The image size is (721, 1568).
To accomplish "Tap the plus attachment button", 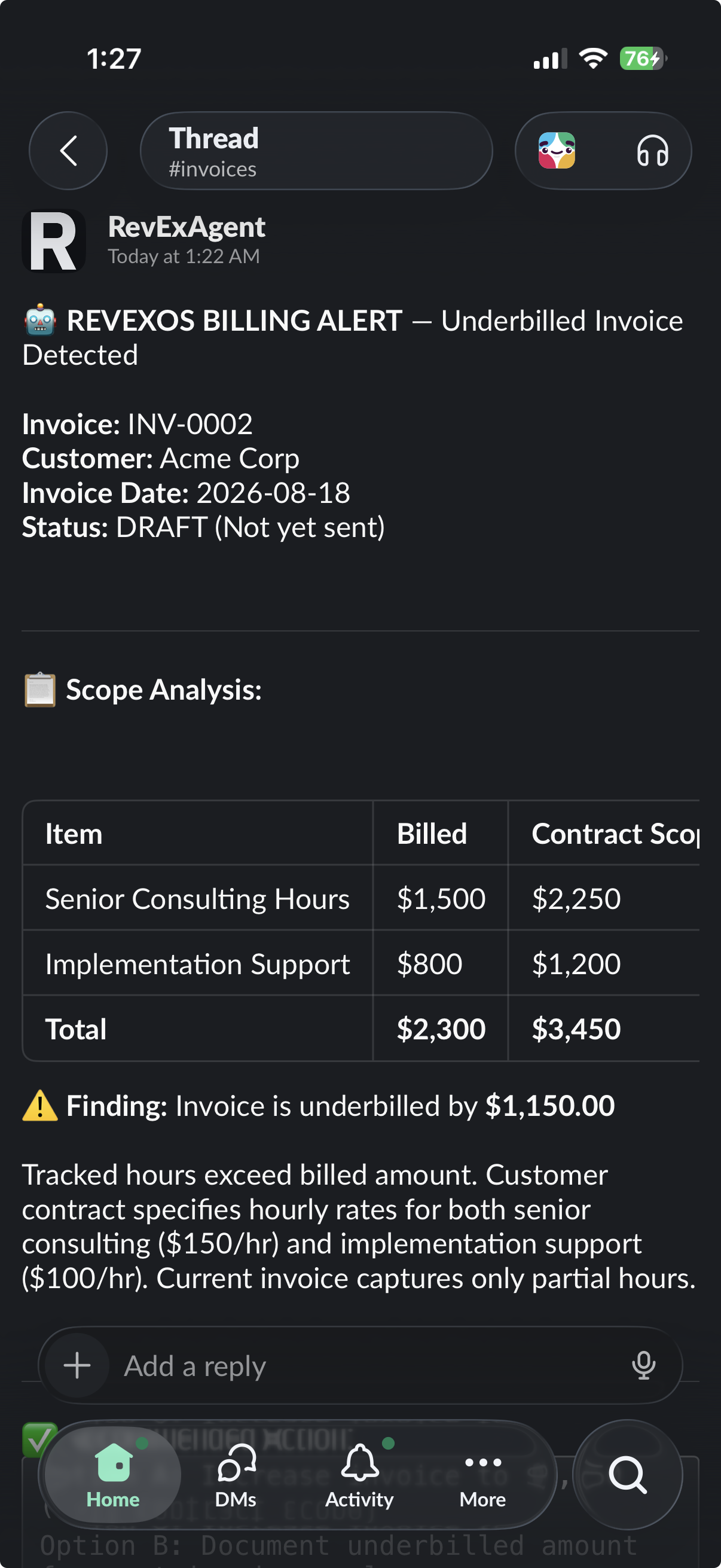I will [77, 1365].
